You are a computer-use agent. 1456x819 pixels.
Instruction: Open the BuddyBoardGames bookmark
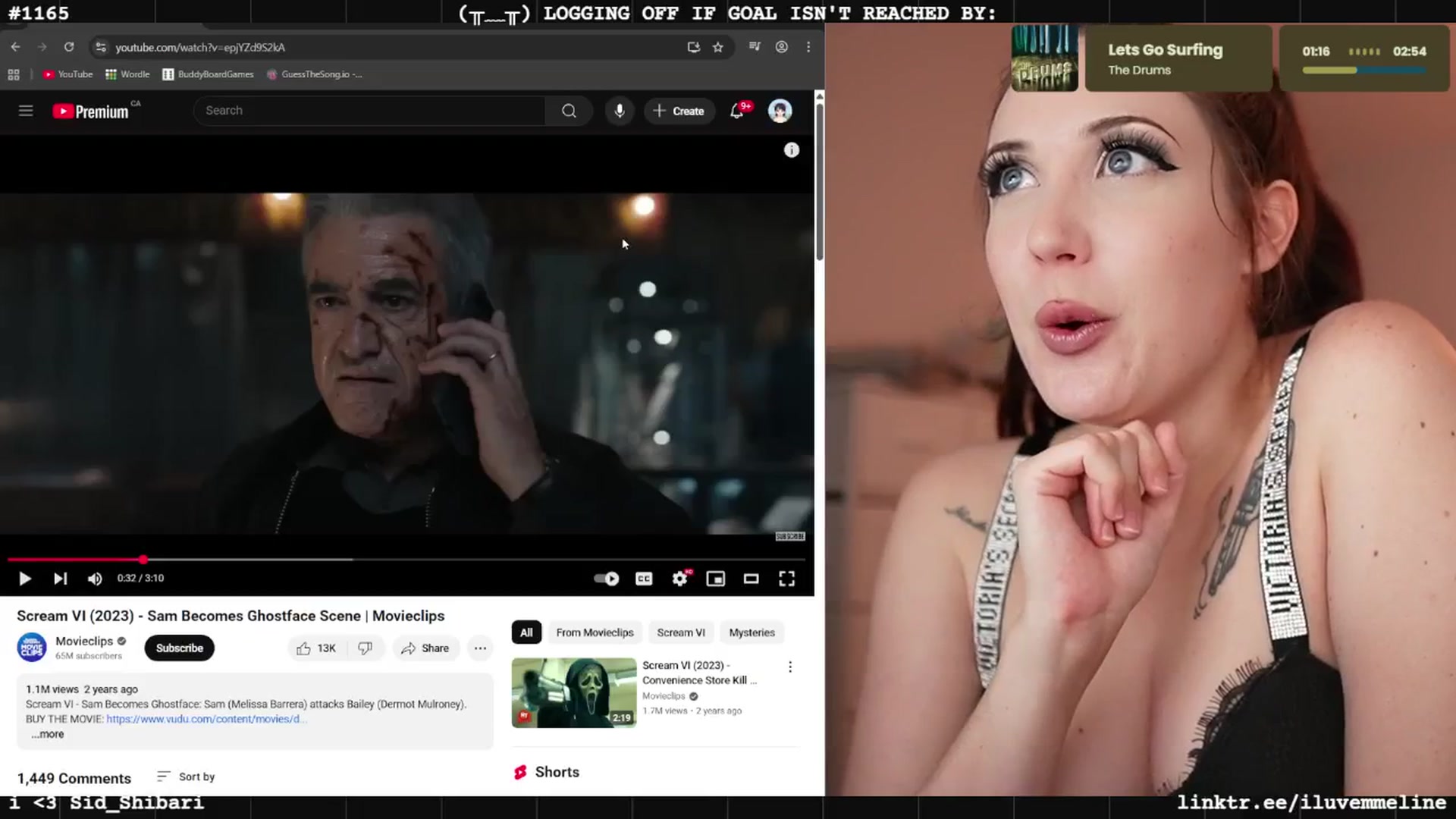click(x=208, y=74)
